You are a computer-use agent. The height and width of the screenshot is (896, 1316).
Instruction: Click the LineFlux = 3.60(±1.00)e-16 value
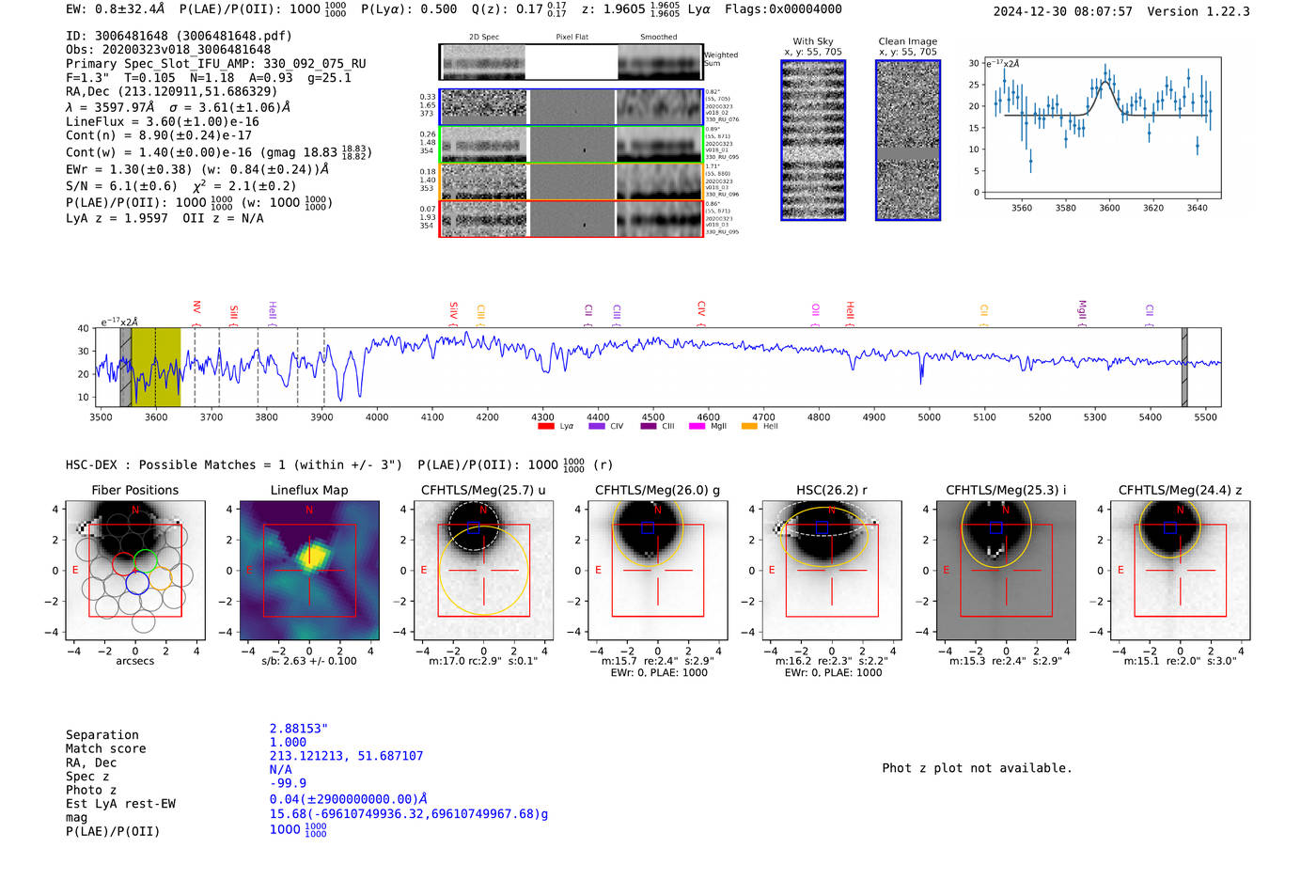coord(163,121)
